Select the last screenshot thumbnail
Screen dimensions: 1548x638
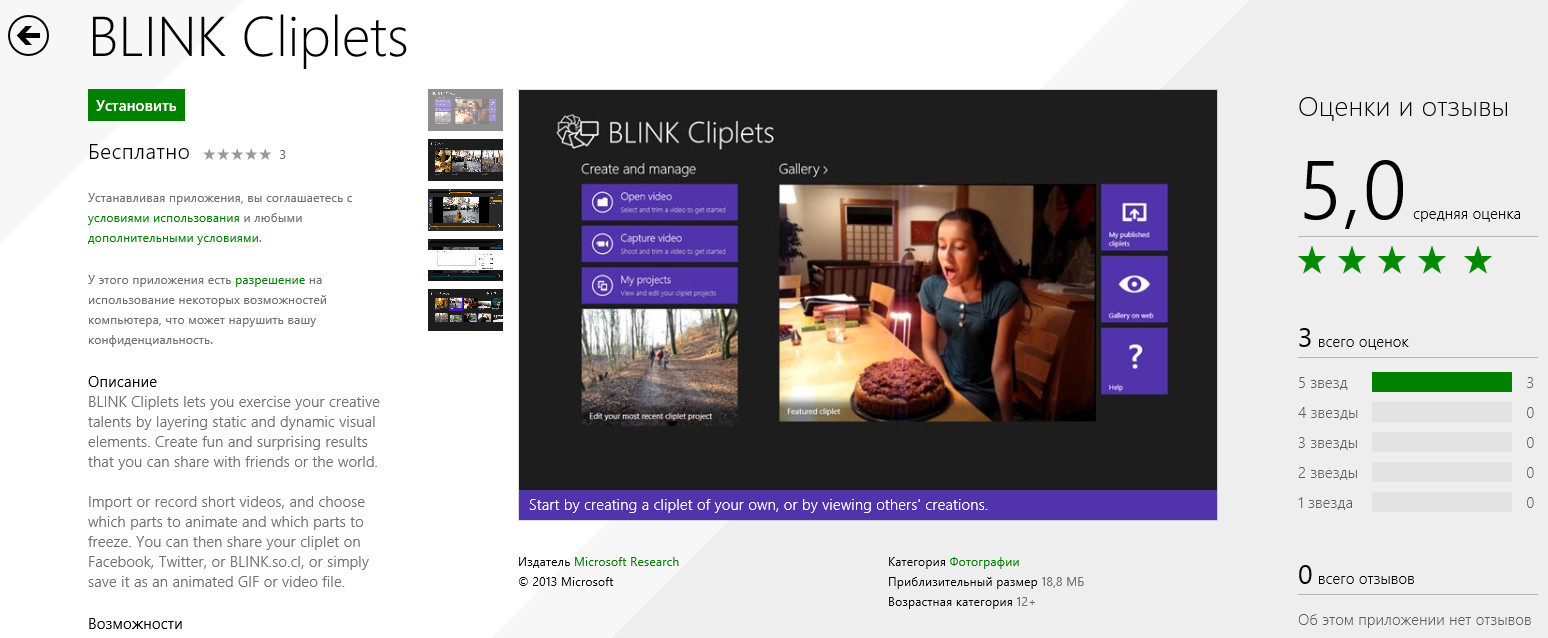click(465, 310)
